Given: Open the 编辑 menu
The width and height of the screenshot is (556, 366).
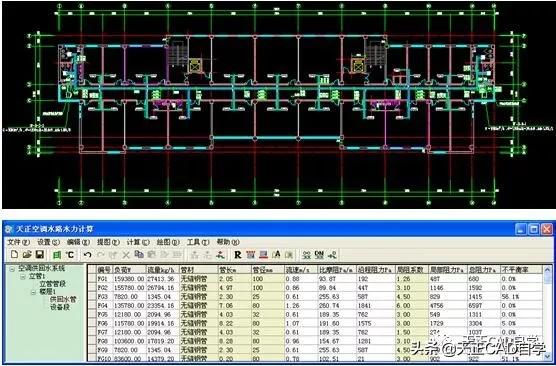Looking at the screenshot, I should [x=78, y=242].
